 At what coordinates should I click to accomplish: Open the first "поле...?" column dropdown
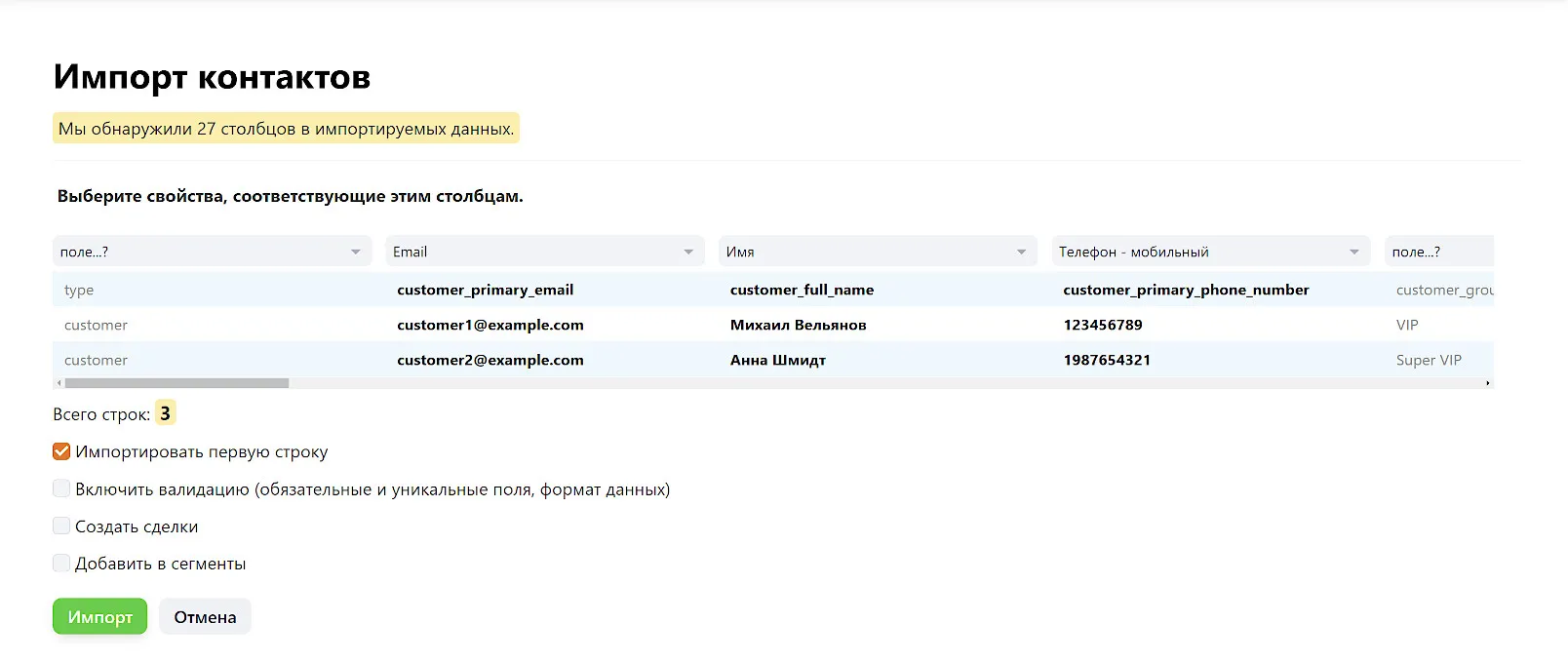click(x=212, y=252)
